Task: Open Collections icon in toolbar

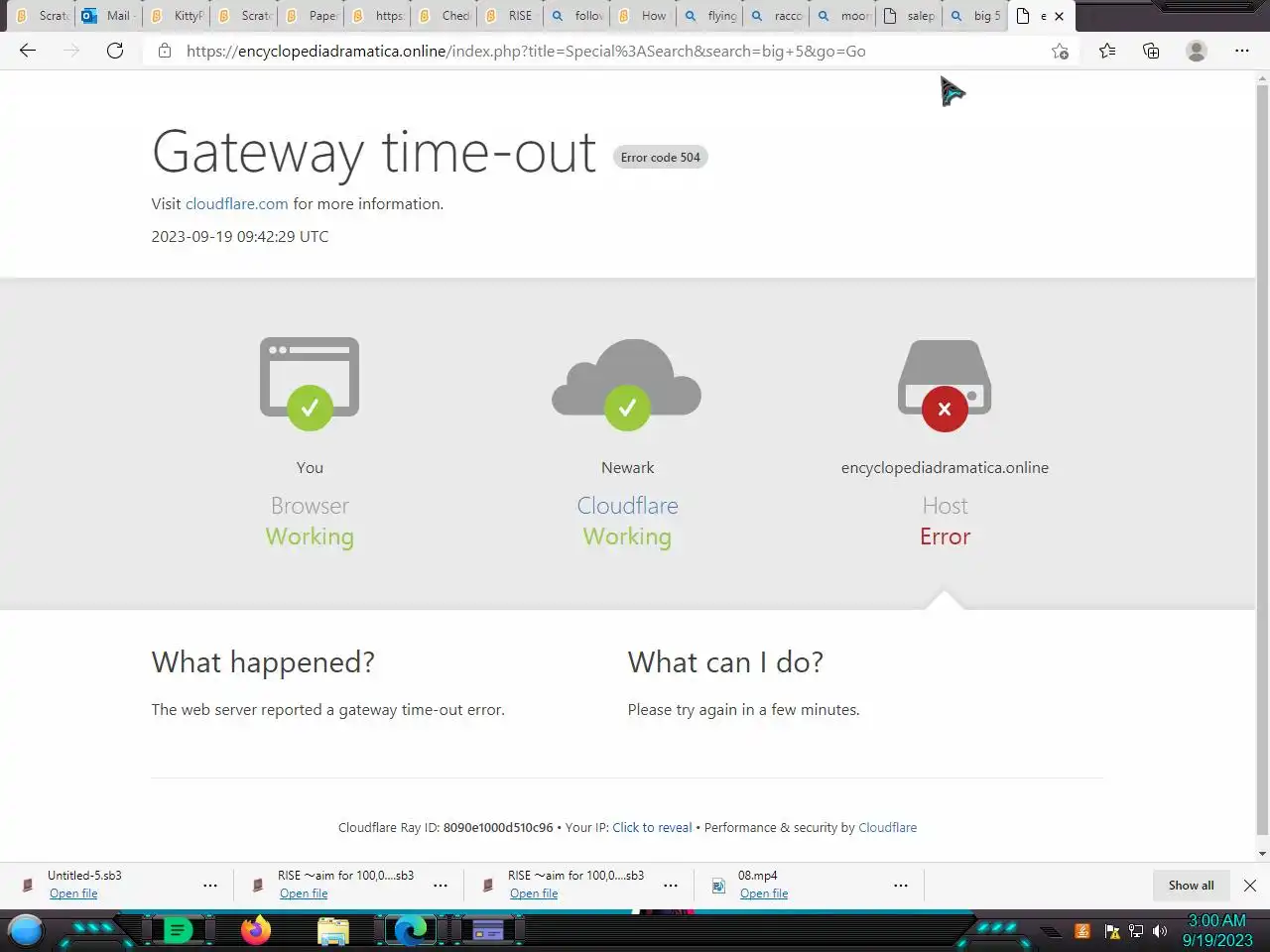Action: [1151, 51]
